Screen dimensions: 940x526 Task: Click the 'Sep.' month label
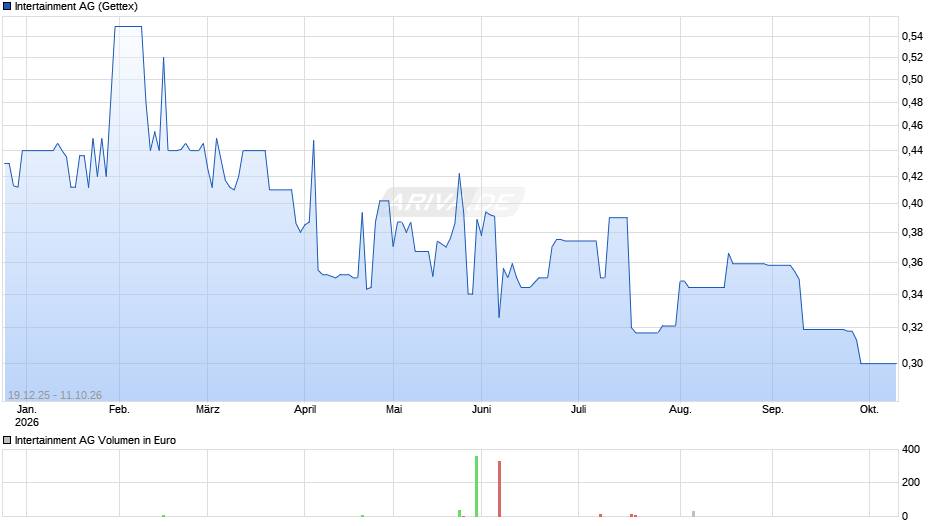click(x=773, y=410)
